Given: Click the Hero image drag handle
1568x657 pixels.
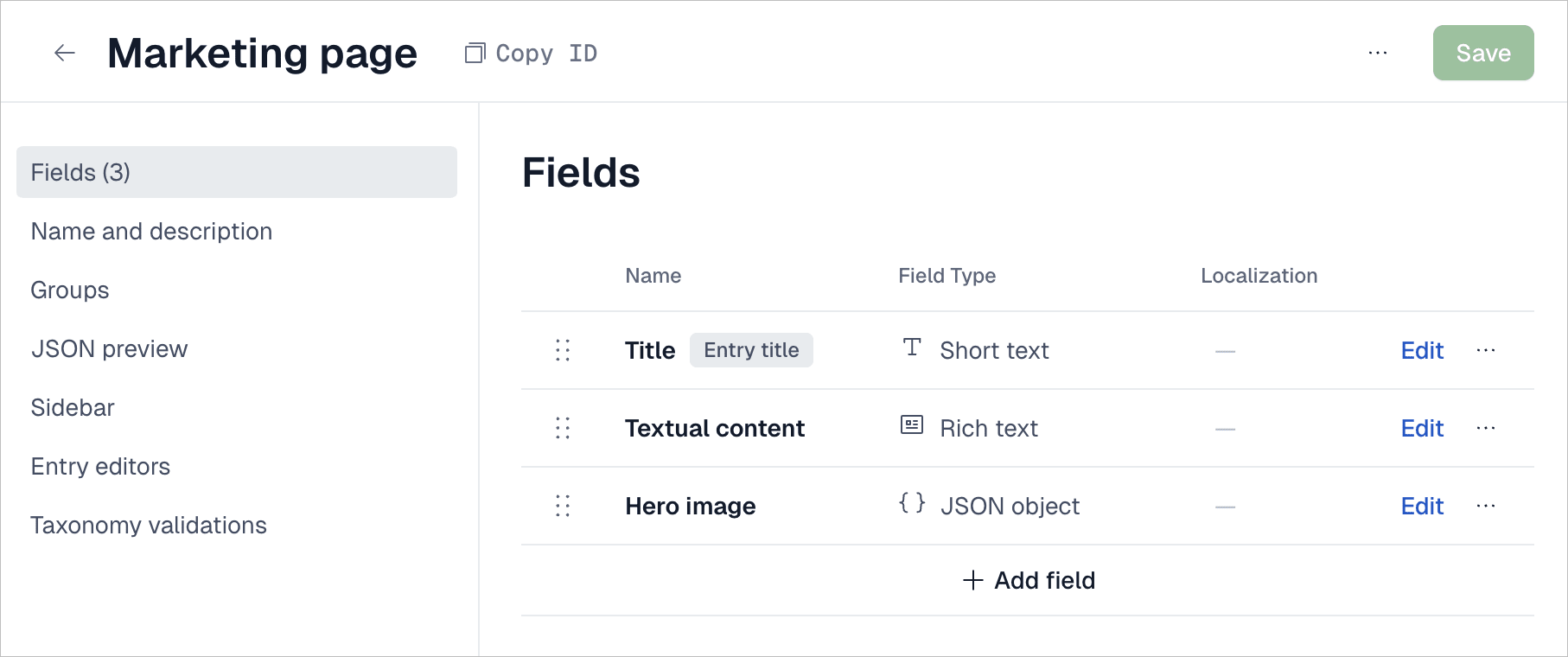Looking at the screenshot, I should coord(563,506).
